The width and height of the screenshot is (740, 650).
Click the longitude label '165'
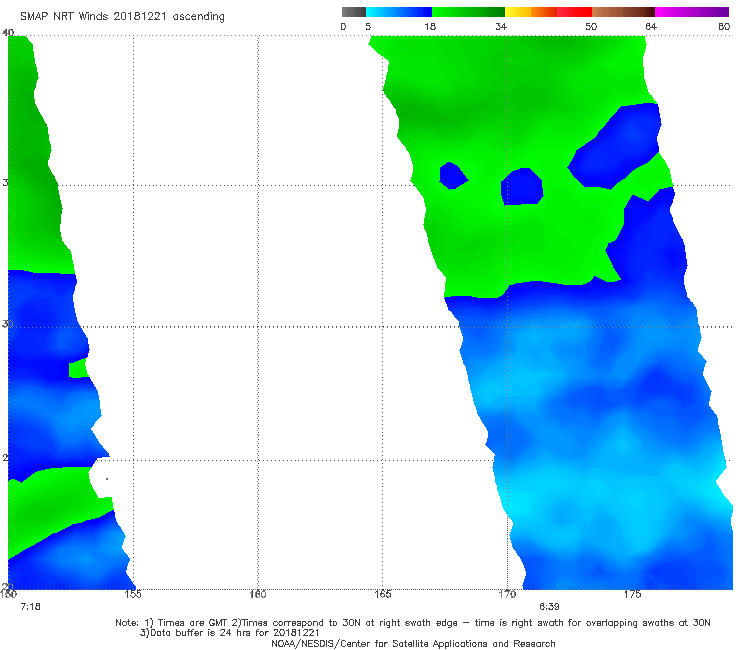coord(382,594)
